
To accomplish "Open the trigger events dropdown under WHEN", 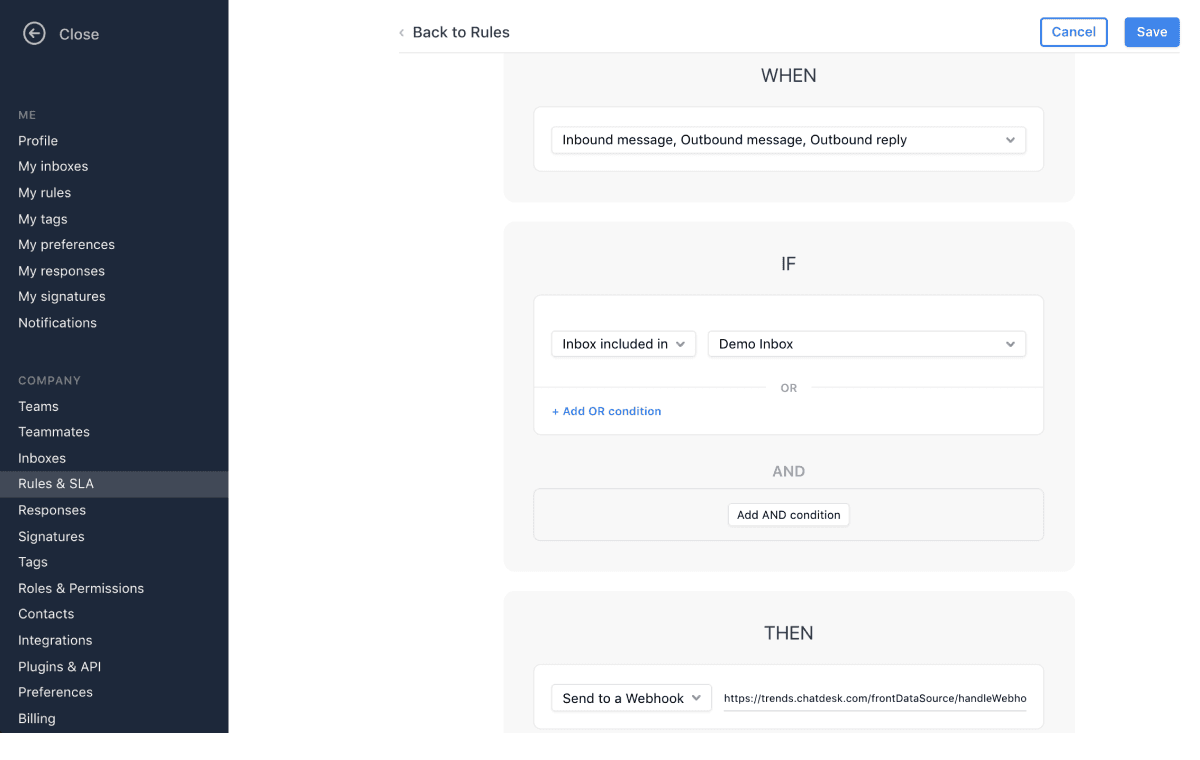I will pyautogui.click(x=789, y=140).
